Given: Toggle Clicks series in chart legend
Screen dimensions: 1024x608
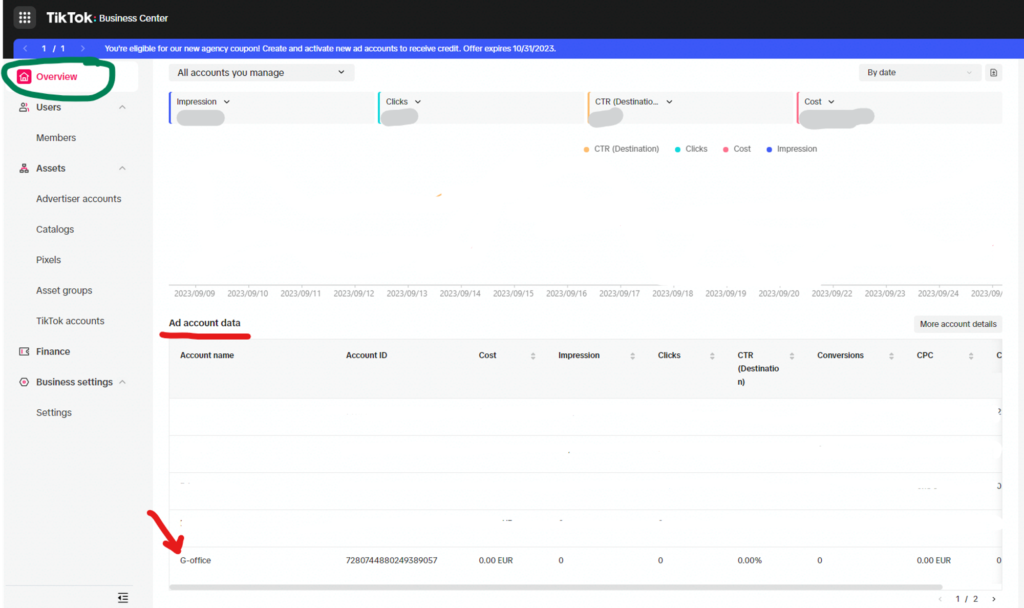Looking at the screenshot, I should [x=691, y=149].
